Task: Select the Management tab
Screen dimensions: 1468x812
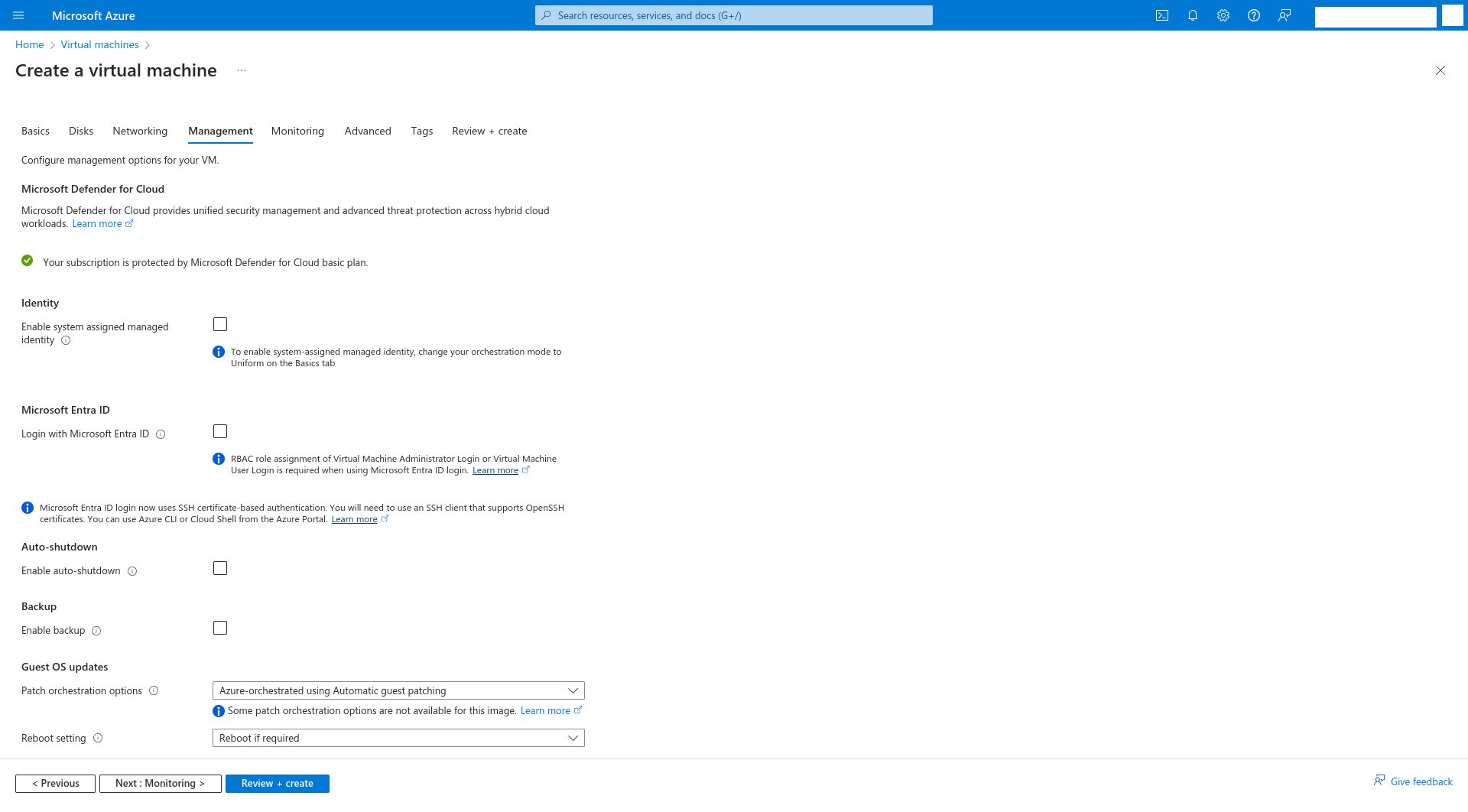Action: pyautogui.click(x=220, y=131)
